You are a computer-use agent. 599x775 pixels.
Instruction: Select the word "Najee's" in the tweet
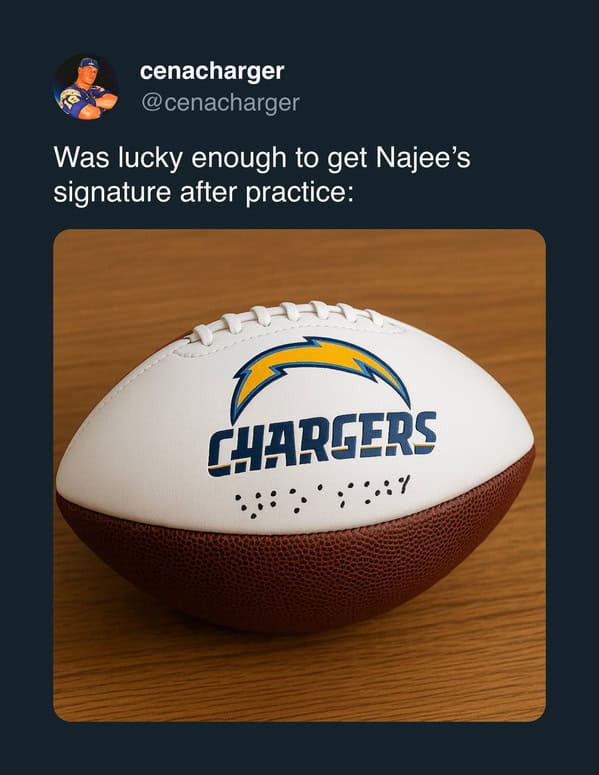(423, 158)
